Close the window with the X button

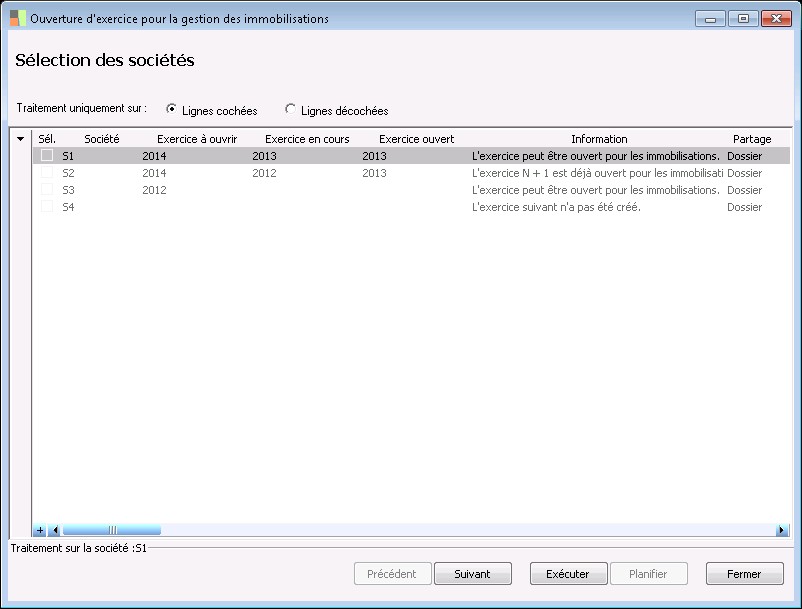point(776,19)
